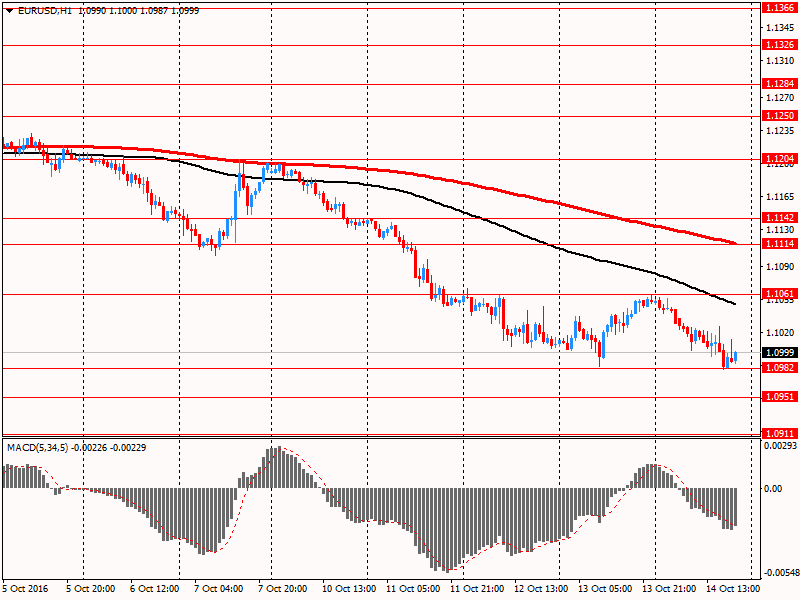Select the 1.1326 resistance price label

click(778, 45)
